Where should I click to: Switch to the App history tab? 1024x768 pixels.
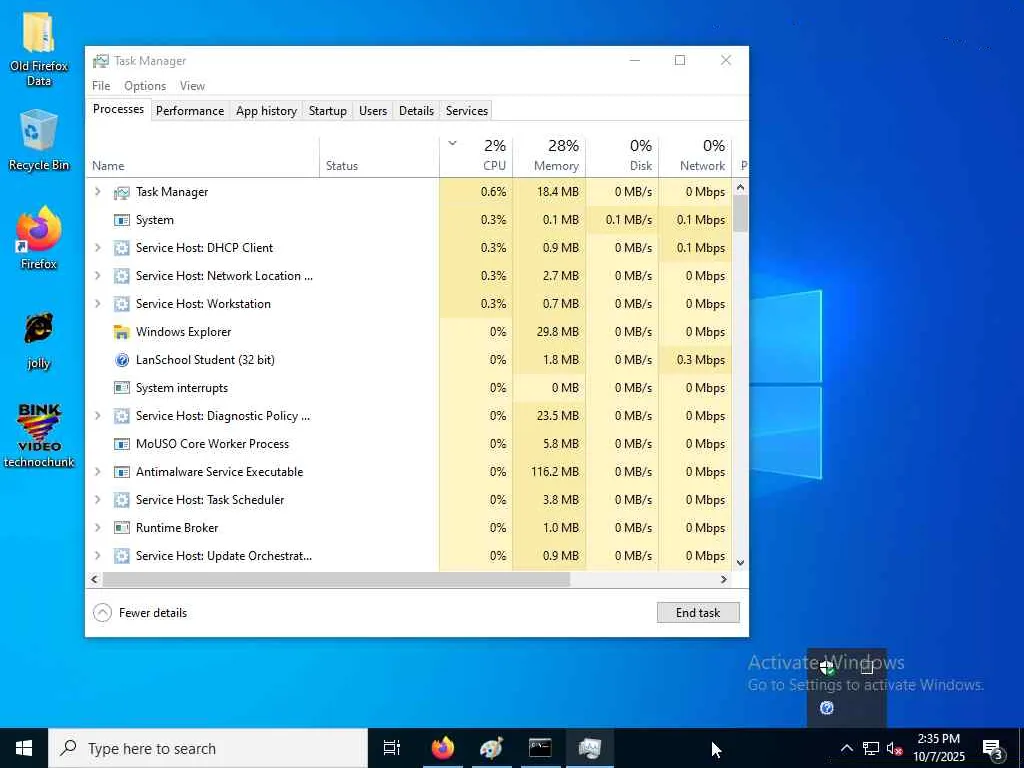click(266, 111)
